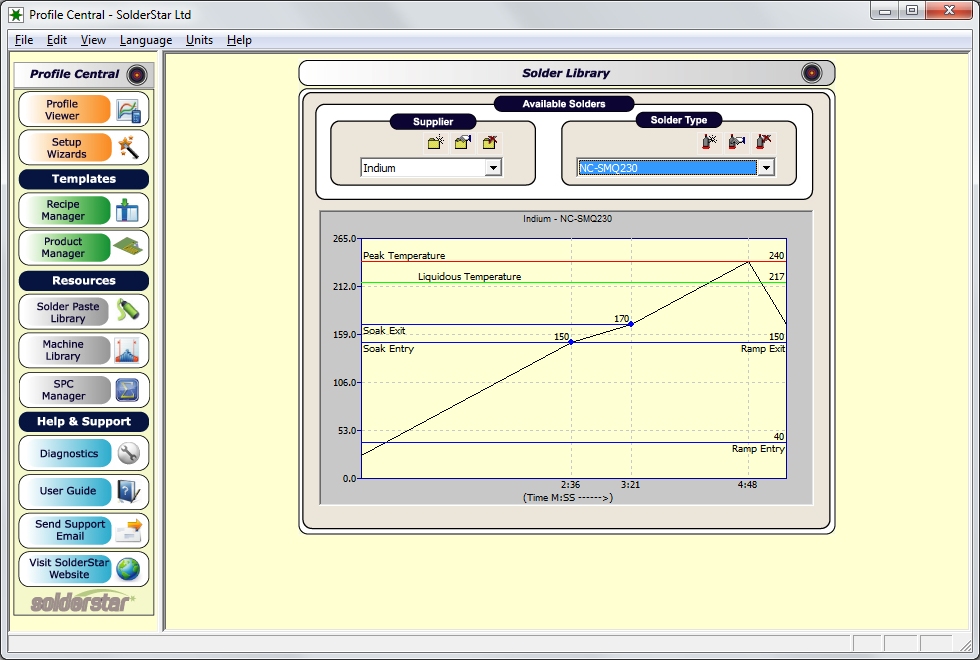Close the Profile Central window
This screenshot has width=980, height=660.
(949, 10)
